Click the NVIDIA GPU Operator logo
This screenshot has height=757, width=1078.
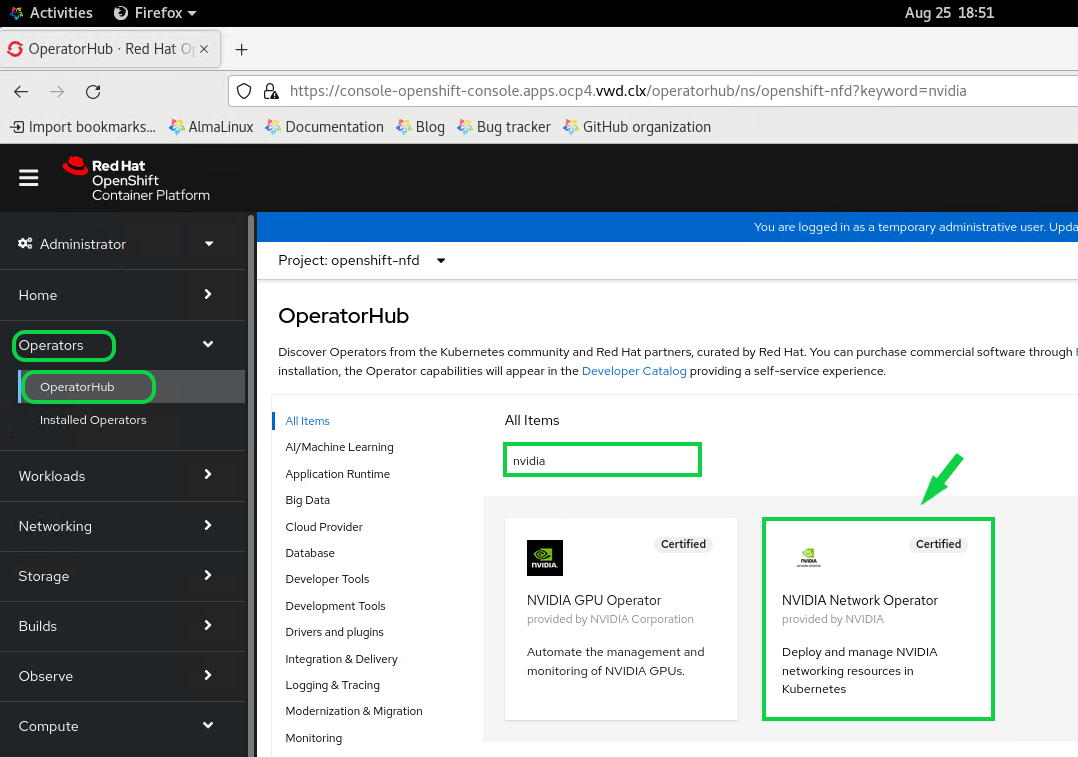[x=544, y=558]
